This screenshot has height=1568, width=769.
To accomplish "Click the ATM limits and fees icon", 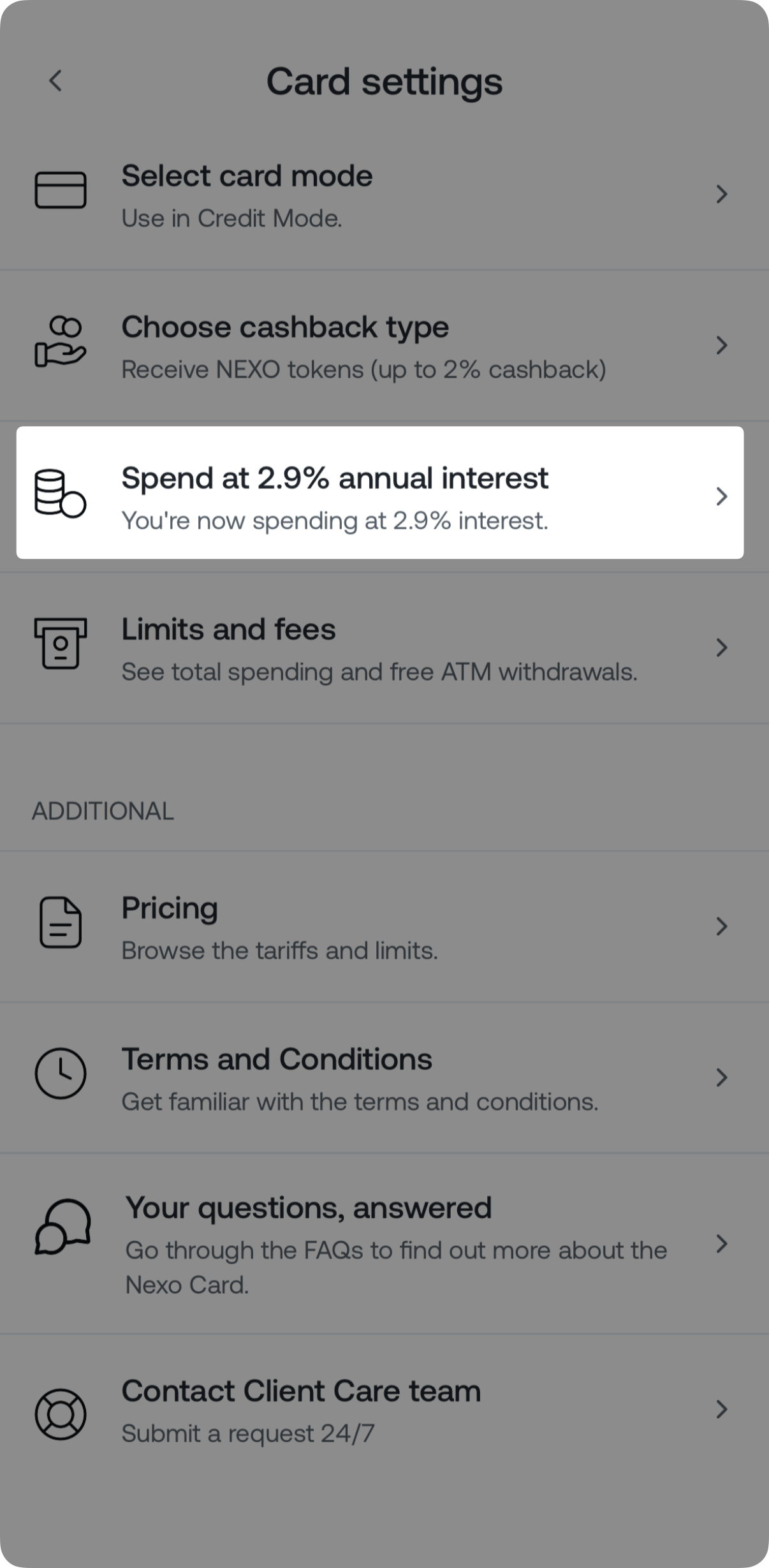I will [61, 643].
